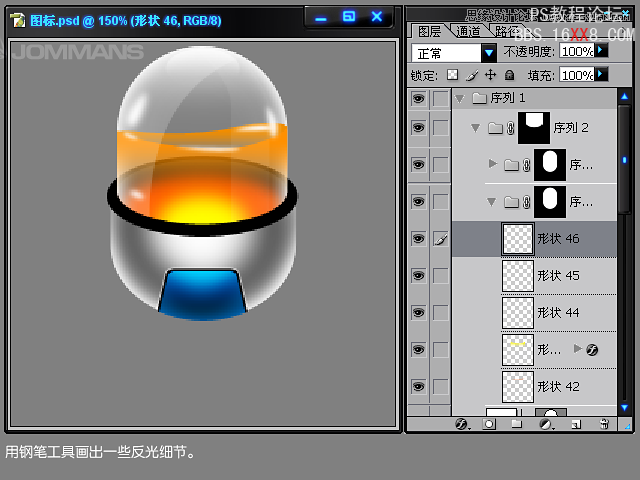640x480 pixels.
Task: Add a layer mask
Action: [x=490, y=424]
